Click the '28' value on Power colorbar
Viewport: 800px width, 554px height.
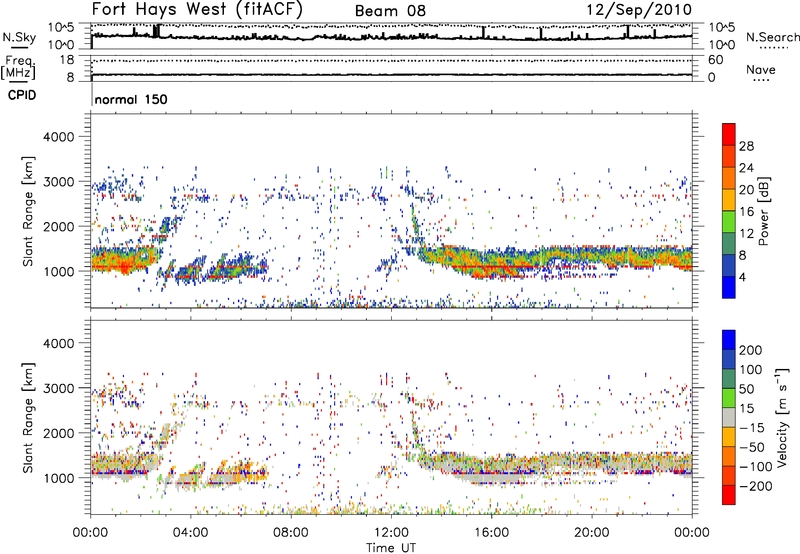pyautogui.click(x=746, y=146)
